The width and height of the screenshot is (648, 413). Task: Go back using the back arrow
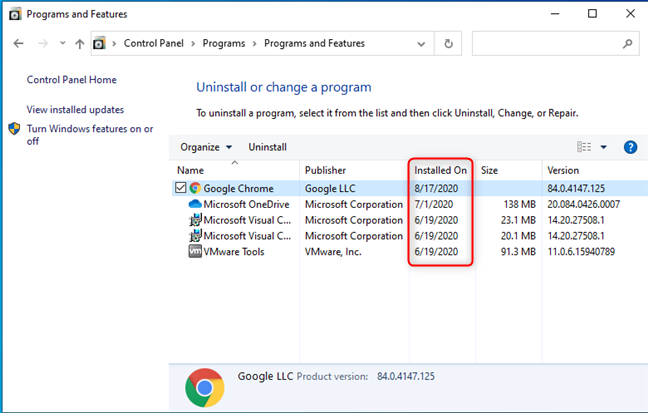18,43
